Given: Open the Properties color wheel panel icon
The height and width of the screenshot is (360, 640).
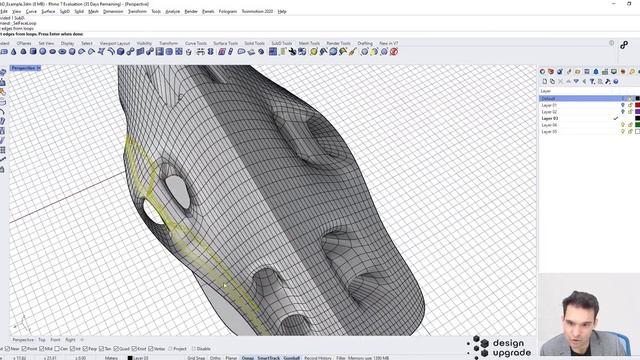Looking at the screenshot, I should (x=542, y=71).
